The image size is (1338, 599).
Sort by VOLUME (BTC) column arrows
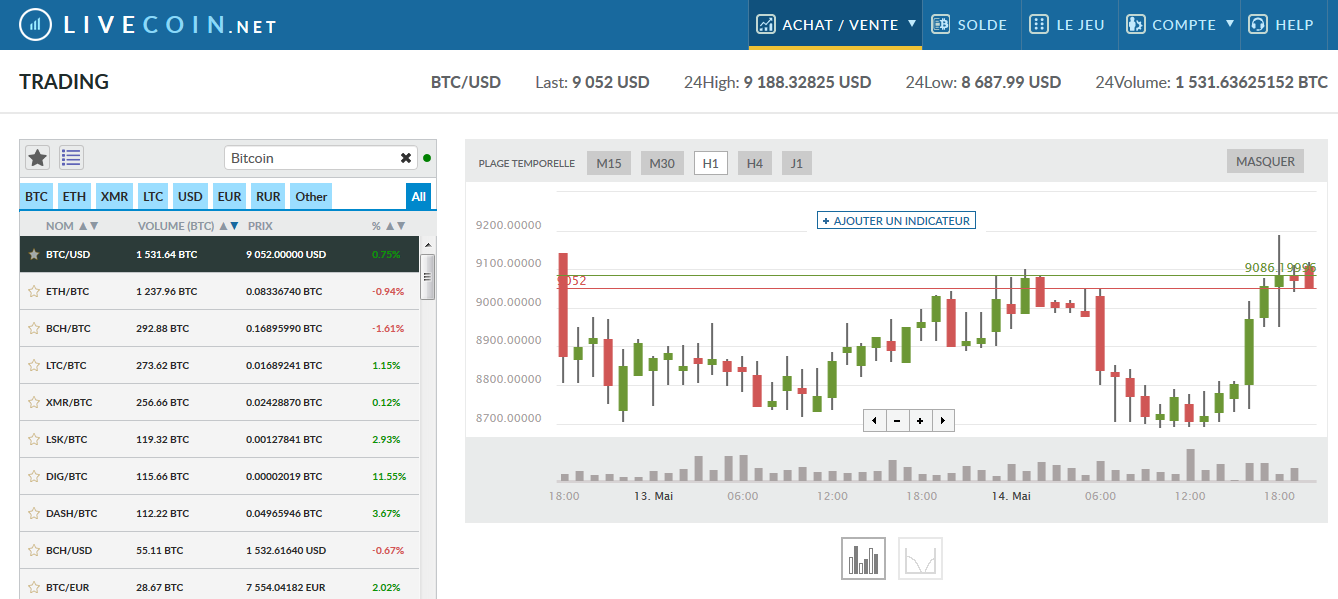tap(229, 226)
